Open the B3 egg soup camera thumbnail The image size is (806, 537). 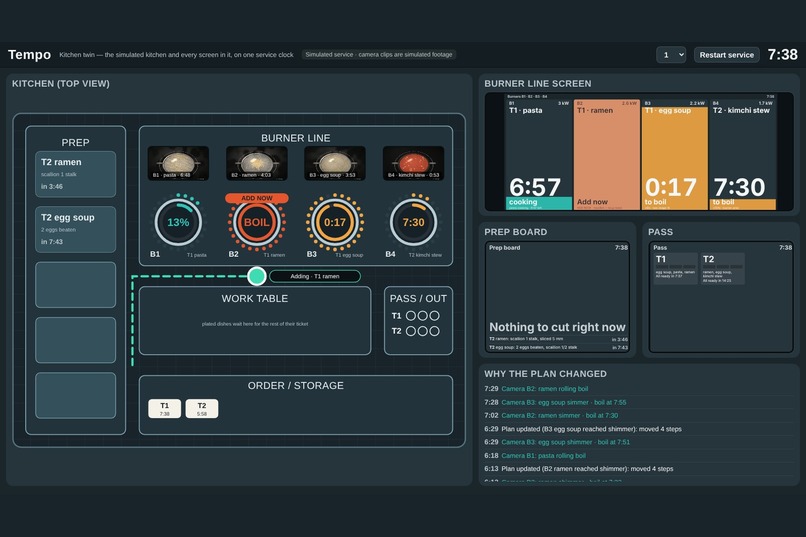tap(335, 163)
